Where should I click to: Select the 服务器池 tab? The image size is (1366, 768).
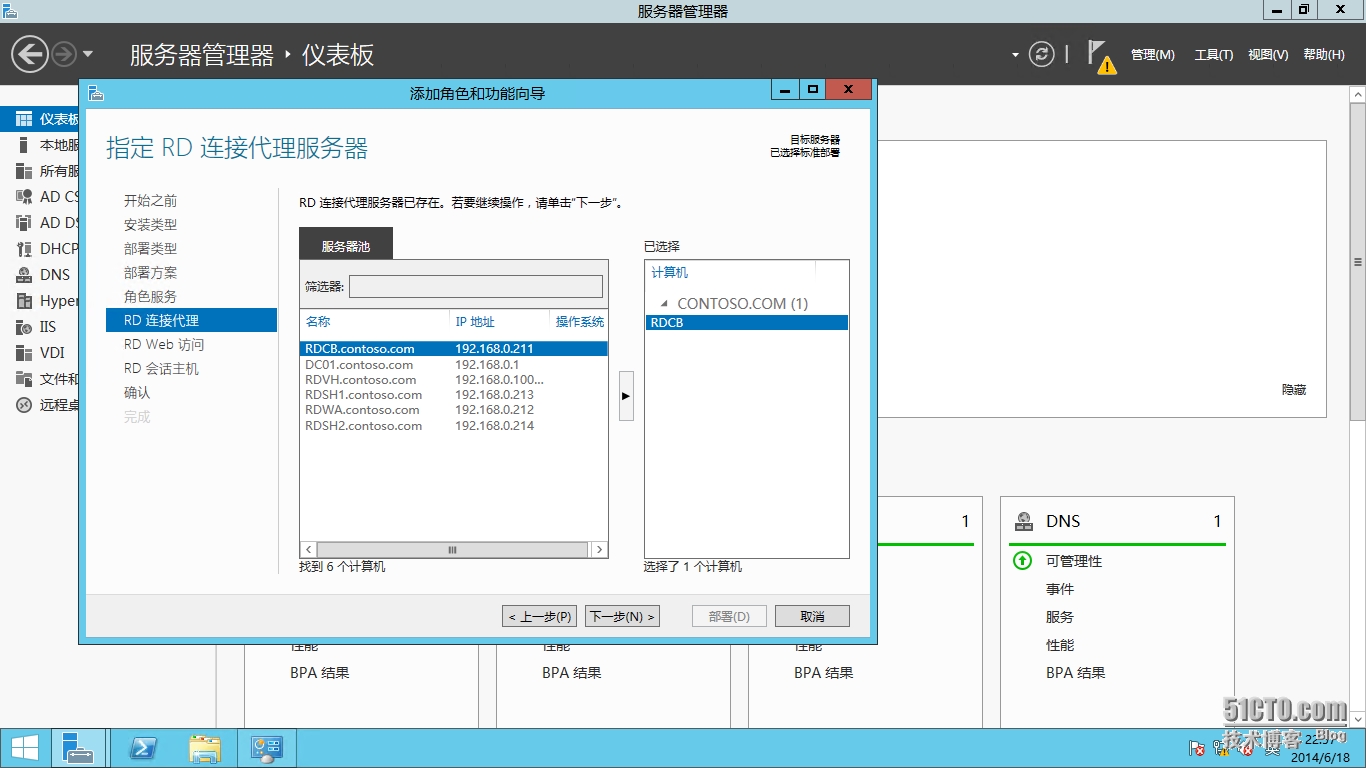[x=346, y=245]
